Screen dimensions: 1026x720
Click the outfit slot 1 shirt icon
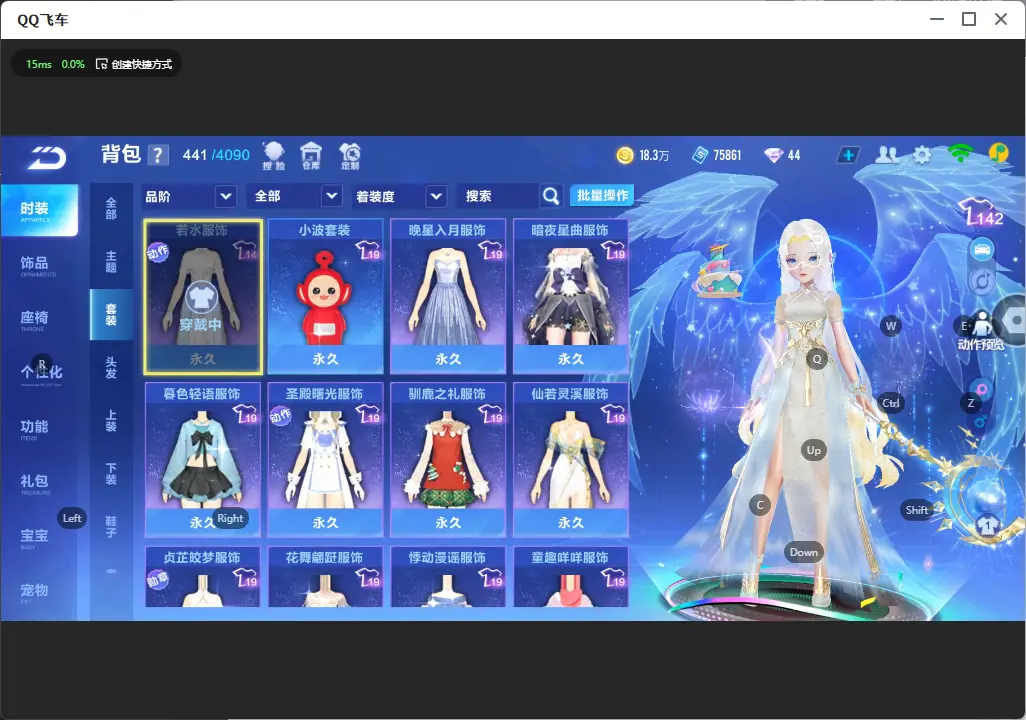[x=987, y=524]
